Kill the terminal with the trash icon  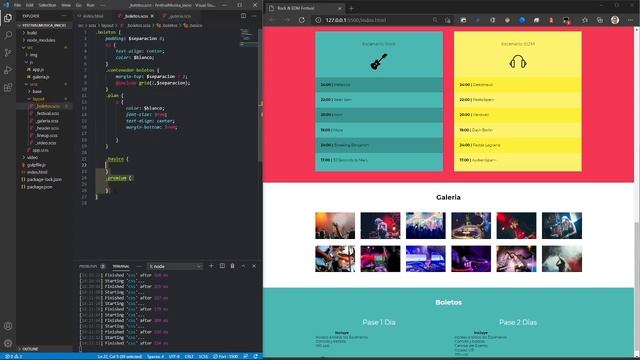(x=232, y=266)
